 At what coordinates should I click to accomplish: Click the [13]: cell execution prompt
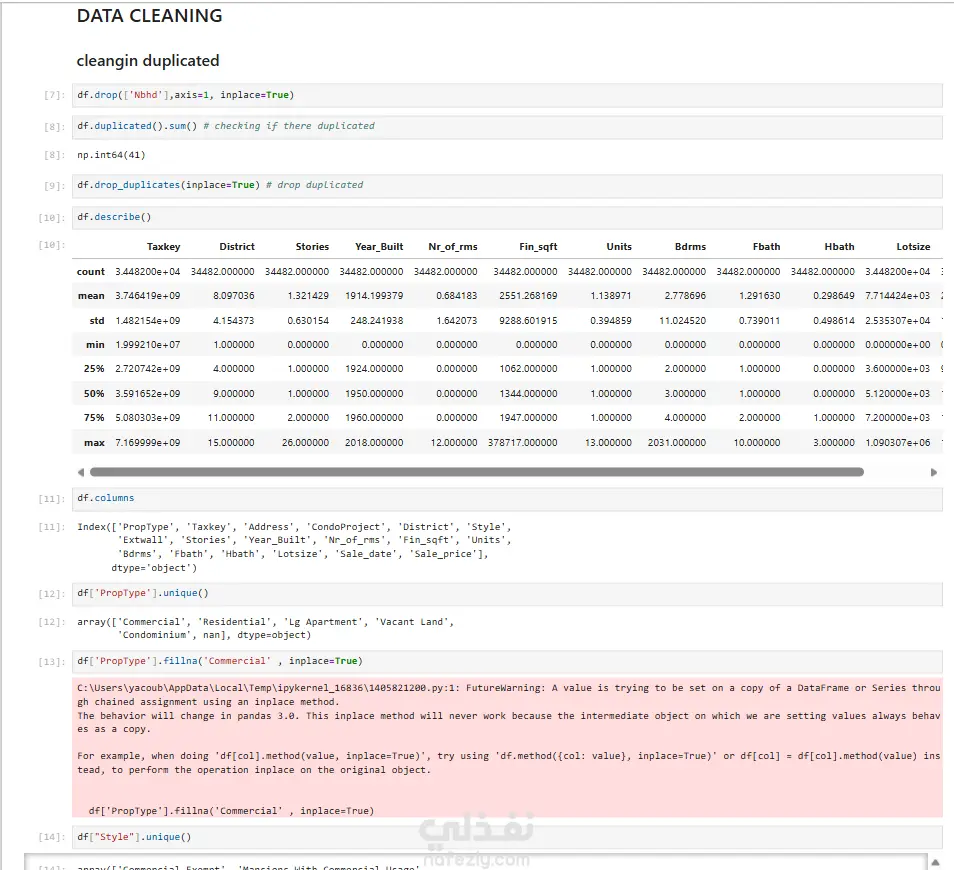(52, 662)
